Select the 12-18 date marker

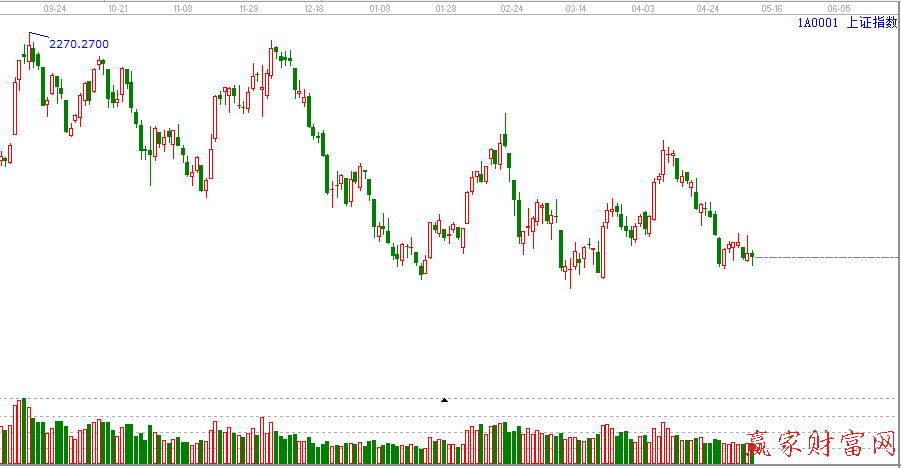click(313, 7)
